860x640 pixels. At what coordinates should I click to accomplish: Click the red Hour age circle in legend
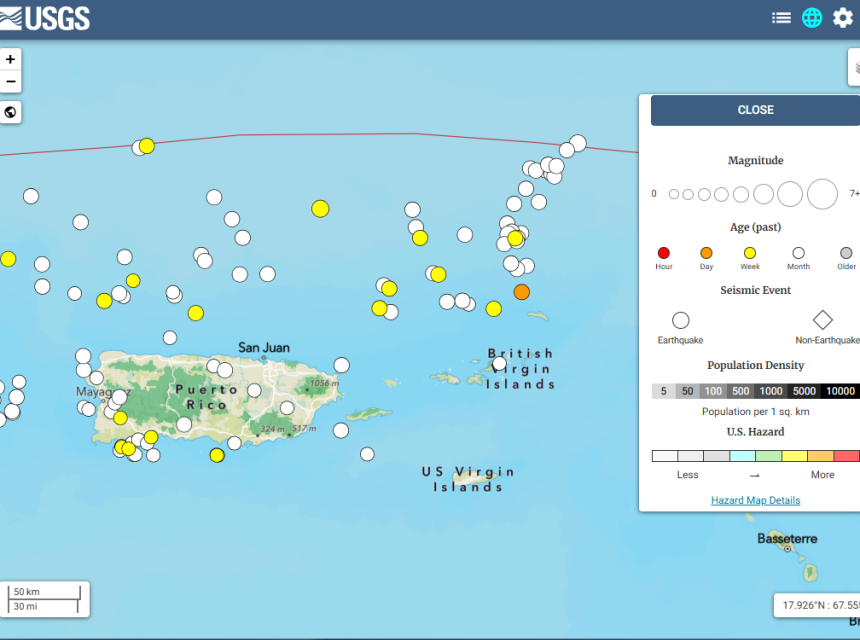click(x=664, y=253)
